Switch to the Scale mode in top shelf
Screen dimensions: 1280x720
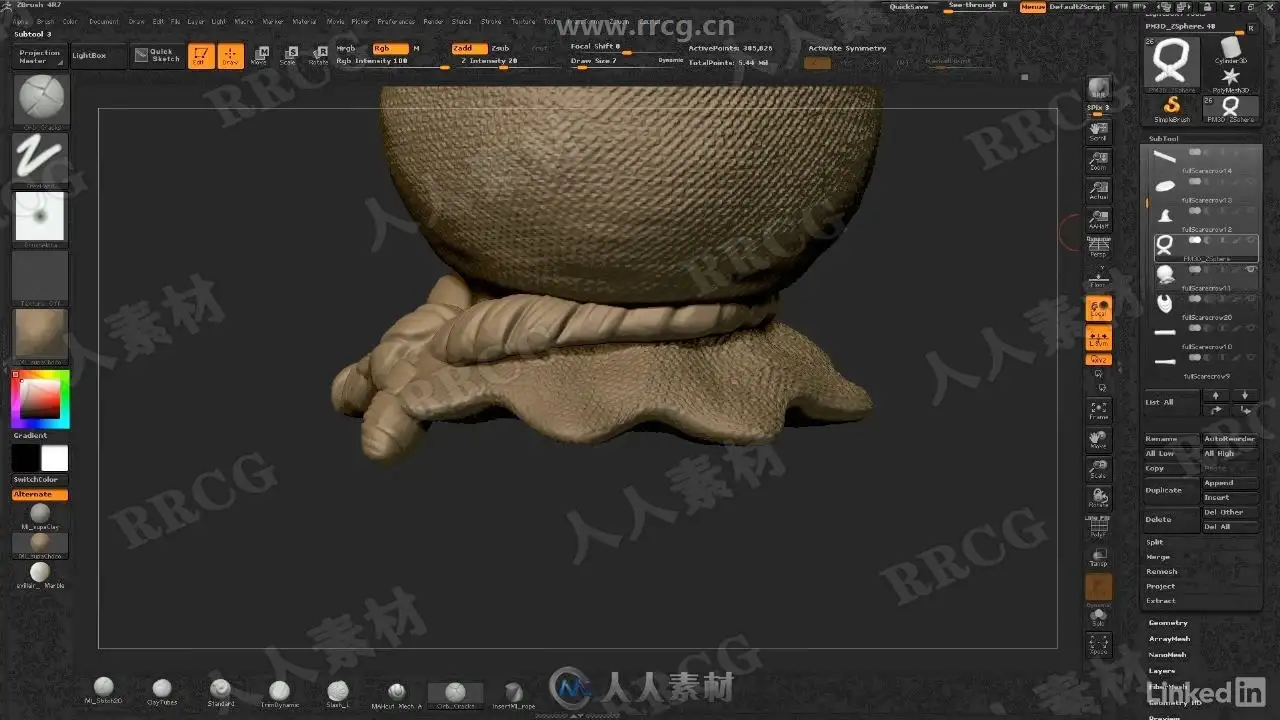[x=288, y=56]
